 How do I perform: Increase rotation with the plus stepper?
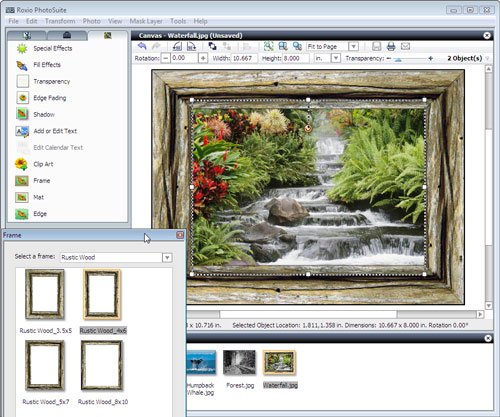203,58
